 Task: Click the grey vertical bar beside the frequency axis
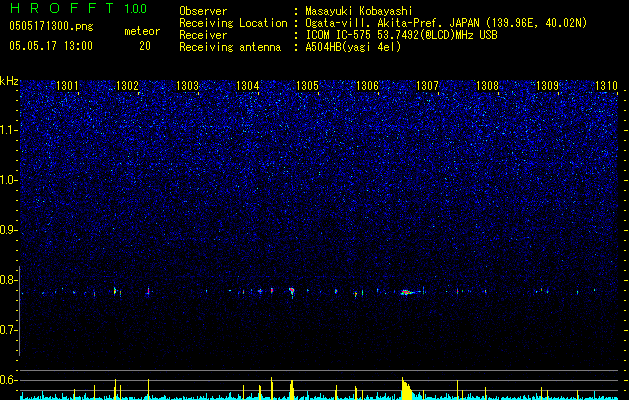19,311
